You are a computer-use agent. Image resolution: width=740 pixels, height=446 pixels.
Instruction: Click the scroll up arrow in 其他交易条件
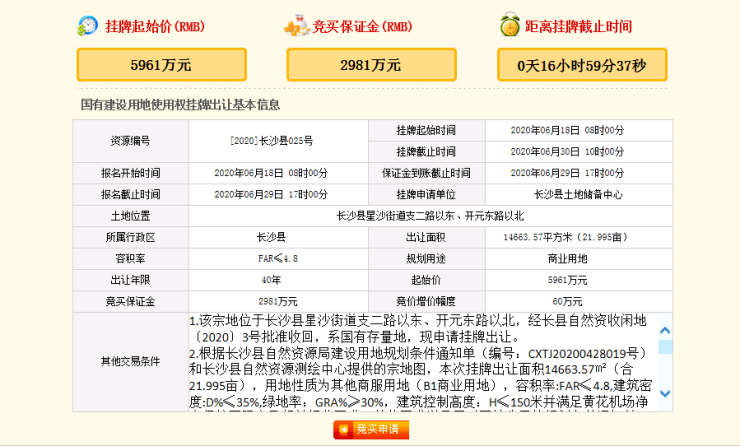pos(665,330)
